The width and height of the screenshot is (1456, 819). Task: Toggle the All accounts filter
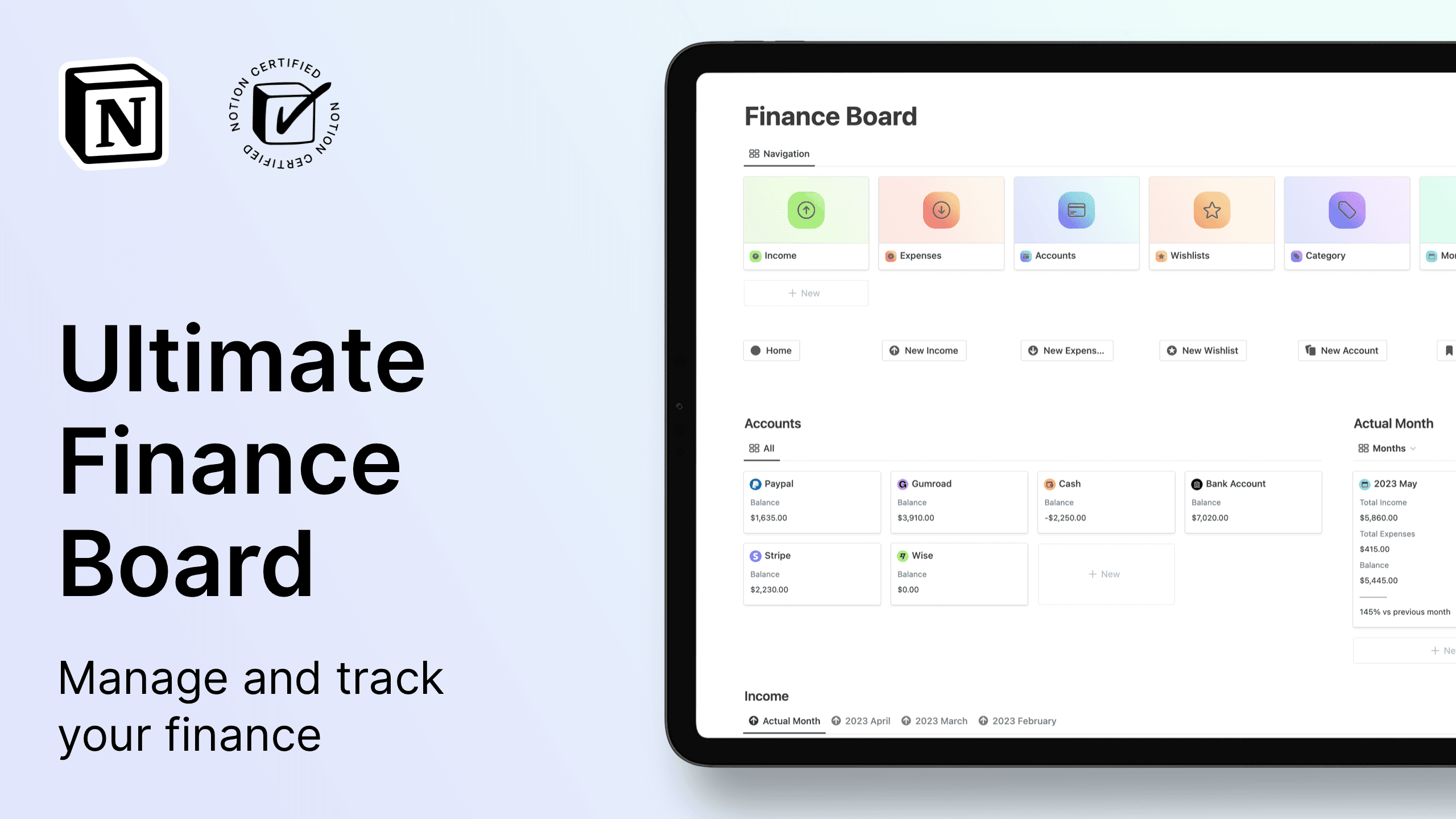(x=762, y=448)
